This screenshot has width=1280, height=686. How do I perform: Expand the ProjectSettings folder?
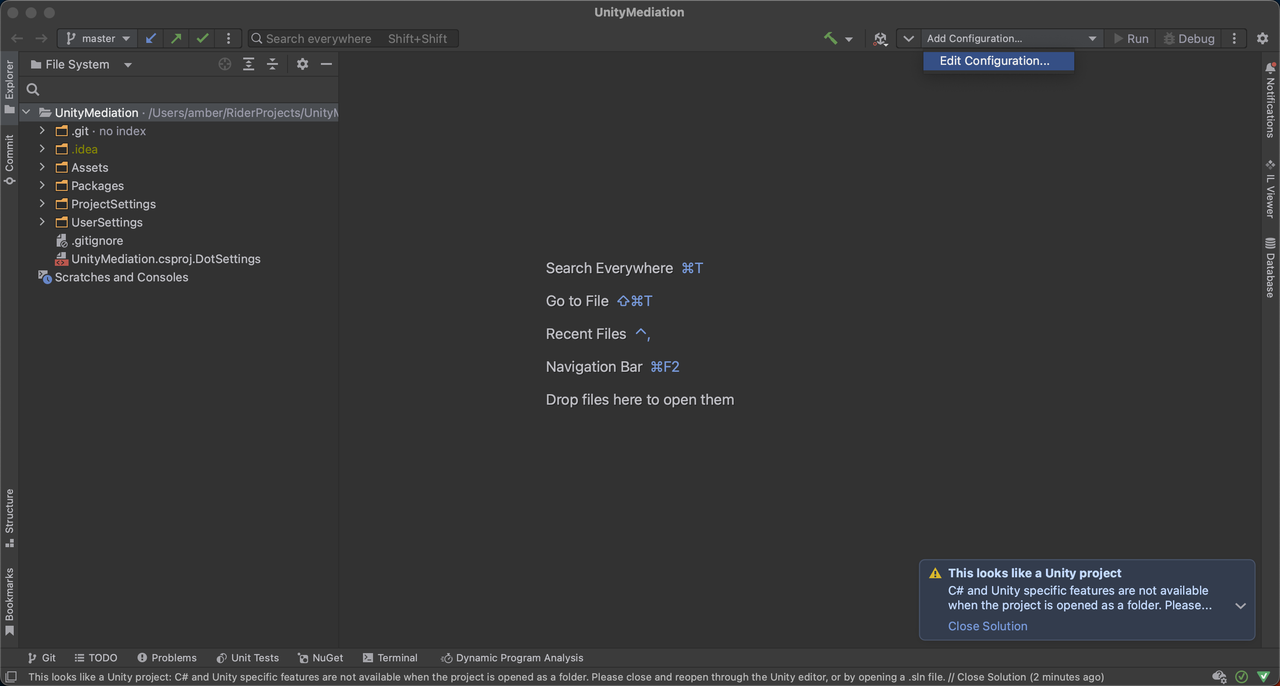[42, 204]
